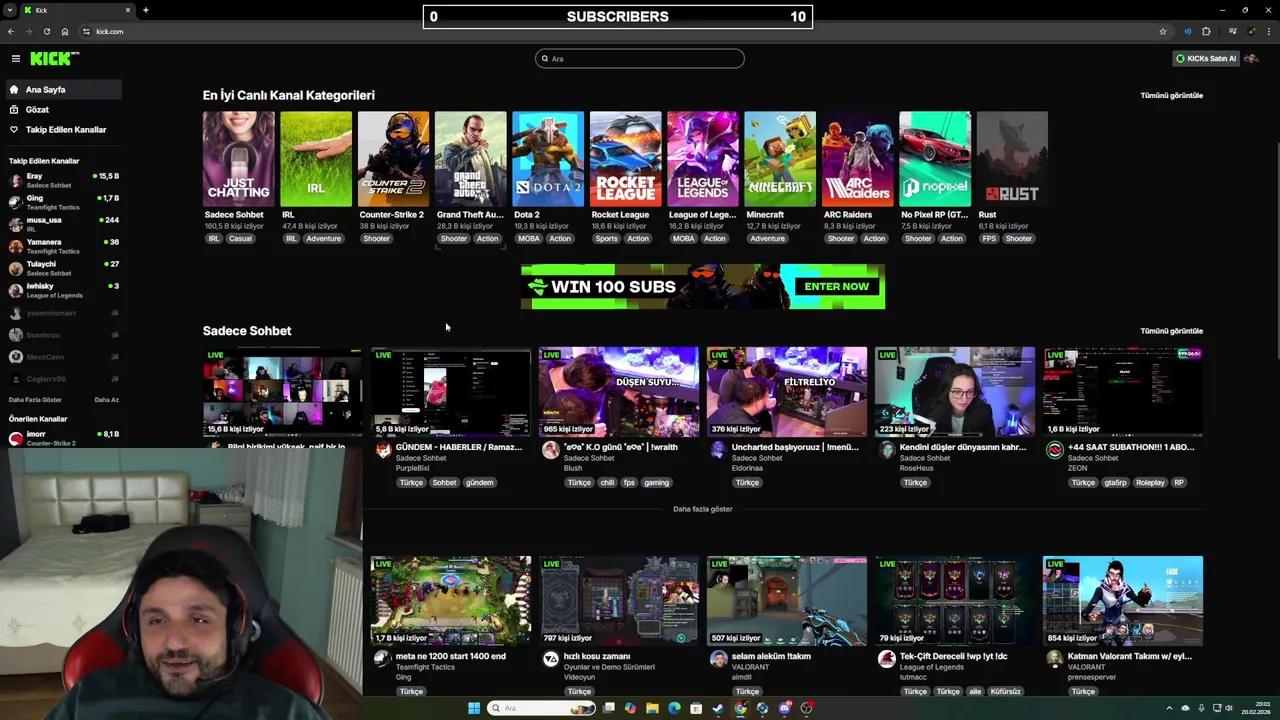Open GÜNDEM - HABERLER stream by PurpleBixi
The image size is (1280, 720).
click(451, 392)
